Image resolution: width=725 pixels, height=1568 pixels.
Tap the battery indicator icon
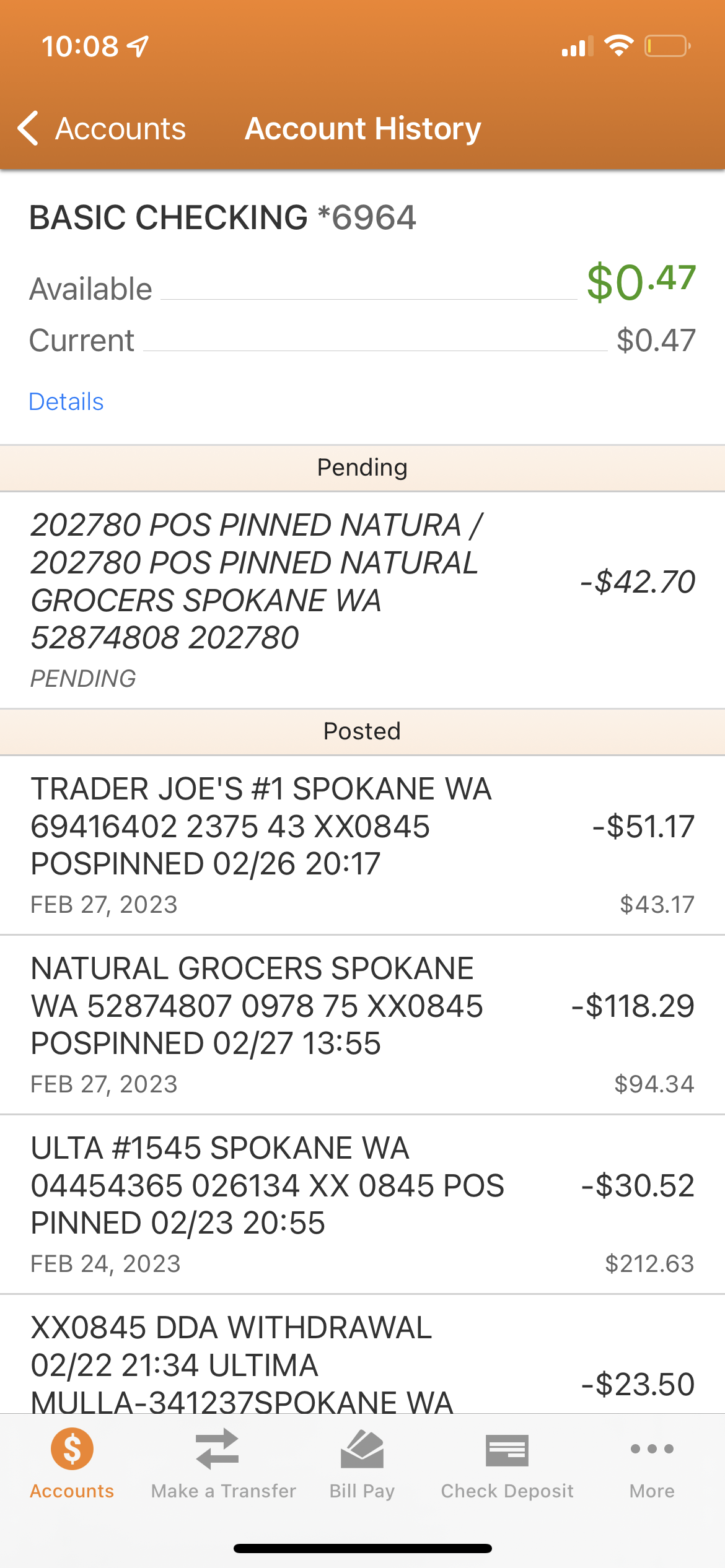coord(667,46)
